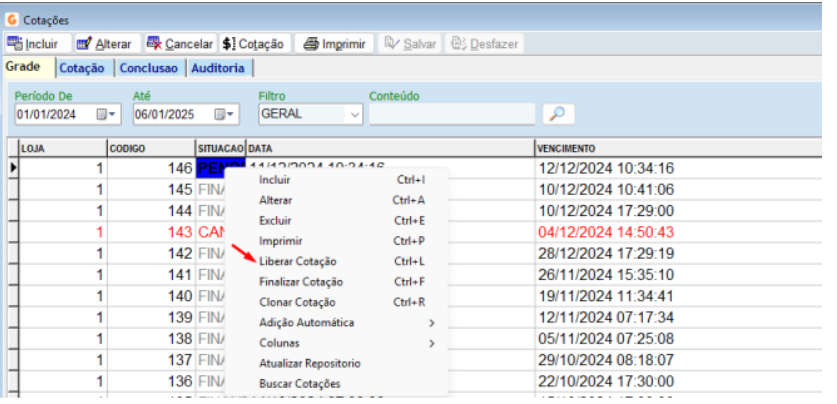
Task: Click the Cancelar toolbar button
Action: click(x=180, y=44)
